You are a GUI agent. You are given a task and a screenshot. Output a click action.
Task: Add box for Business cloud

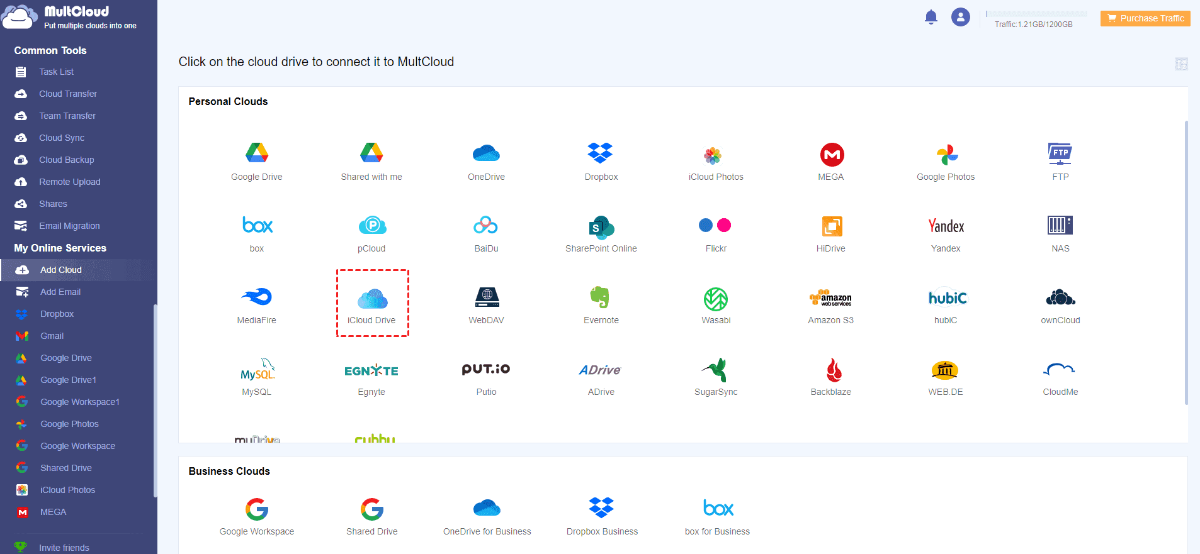click(717, 516)
